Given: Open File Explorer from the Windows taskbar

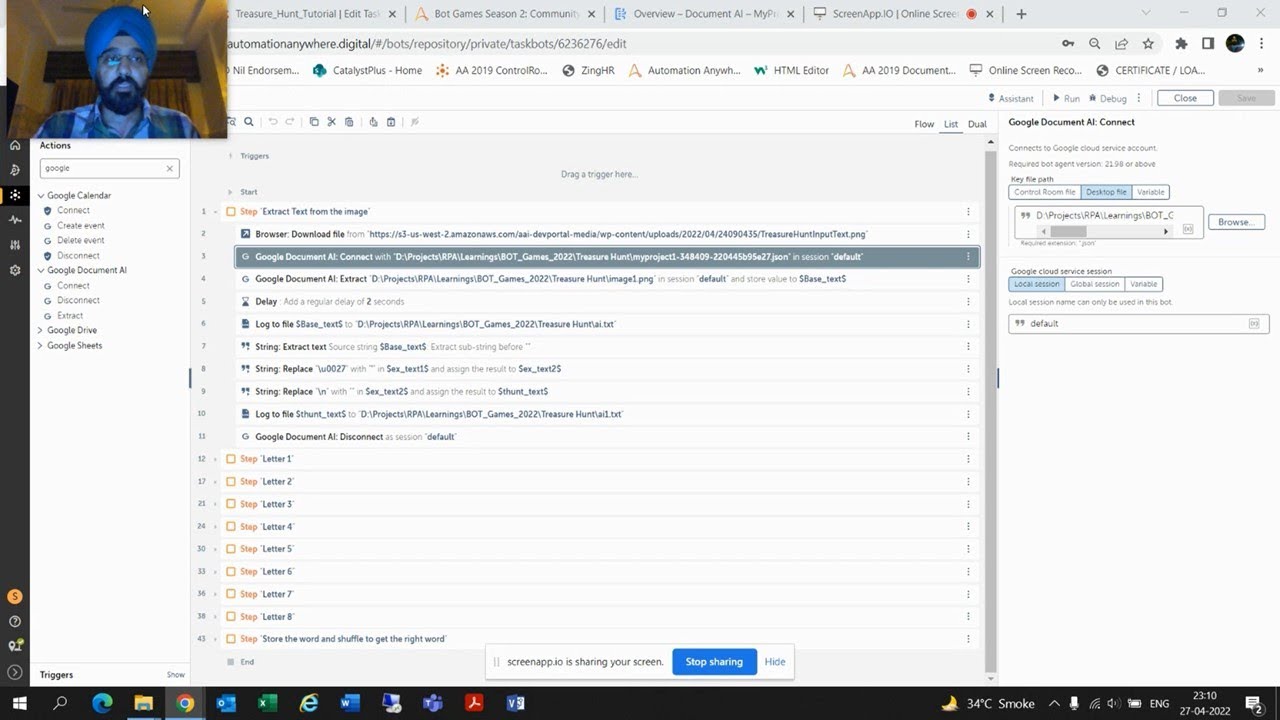Looking at the screenshot, I should point(143,703).
